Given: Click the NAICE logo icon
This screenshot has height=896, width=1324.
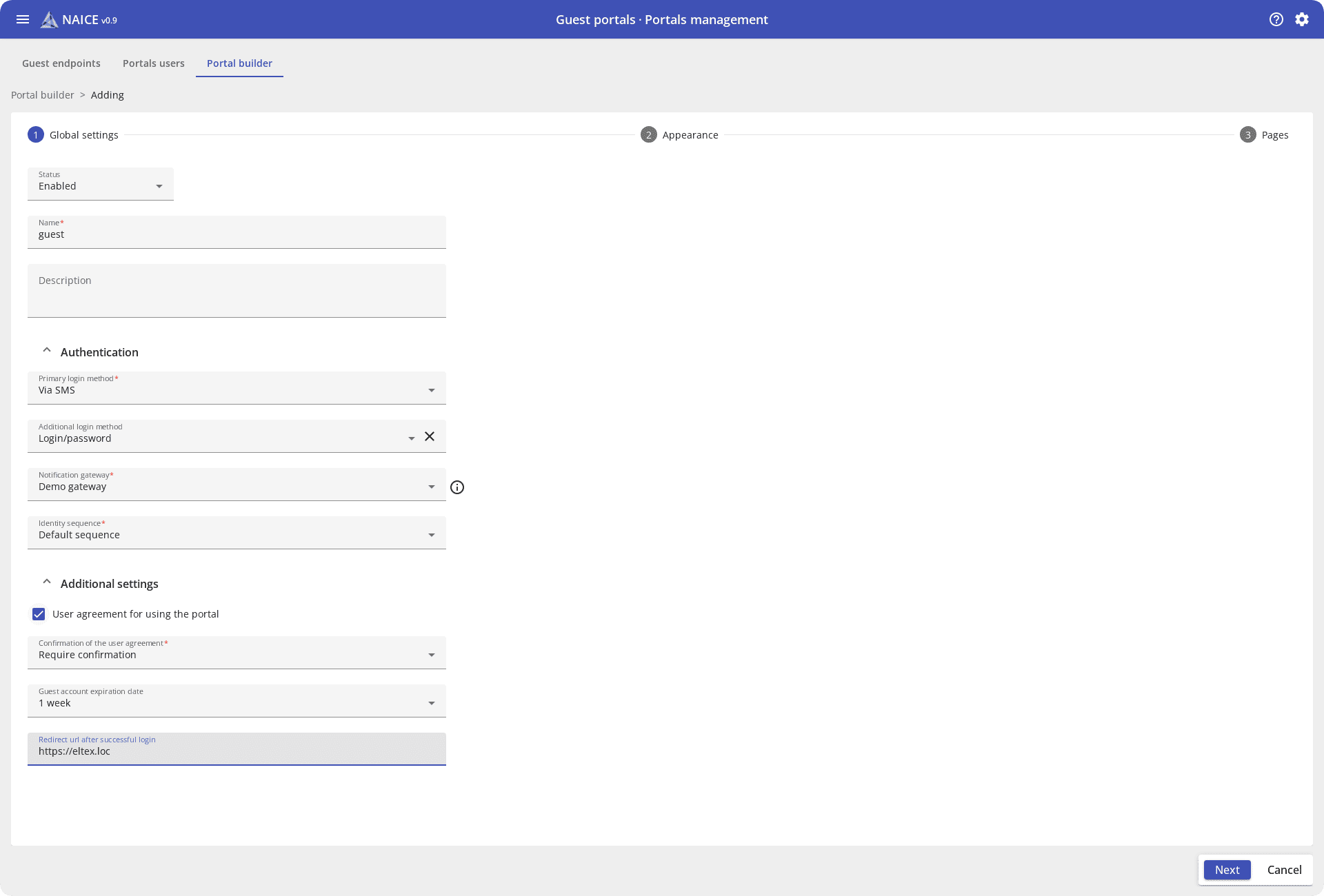Looking at the screenshot, I should pos(49,20).
